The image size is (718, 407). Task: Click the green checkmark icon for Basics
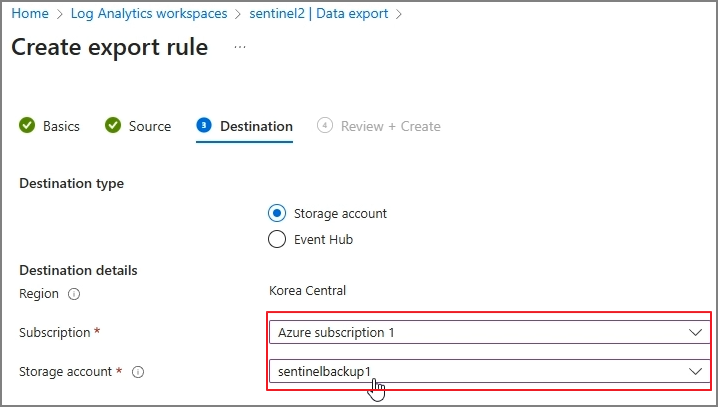(27, 125)
